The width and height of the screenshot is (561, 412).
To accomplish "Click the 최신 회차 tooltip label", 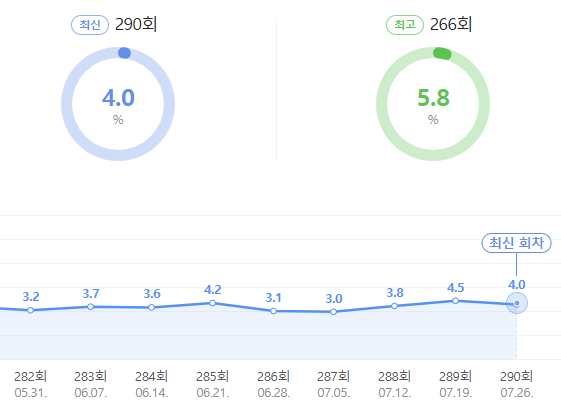I will 516,243.
